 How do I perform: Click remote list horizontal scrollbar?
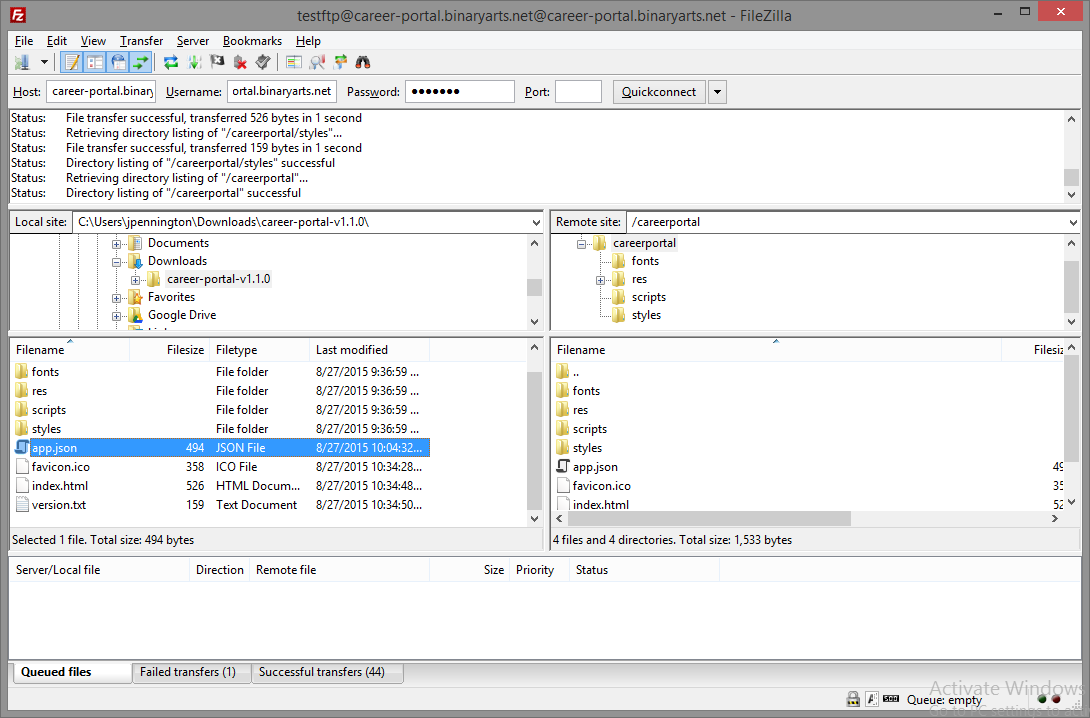coord(710,519)
